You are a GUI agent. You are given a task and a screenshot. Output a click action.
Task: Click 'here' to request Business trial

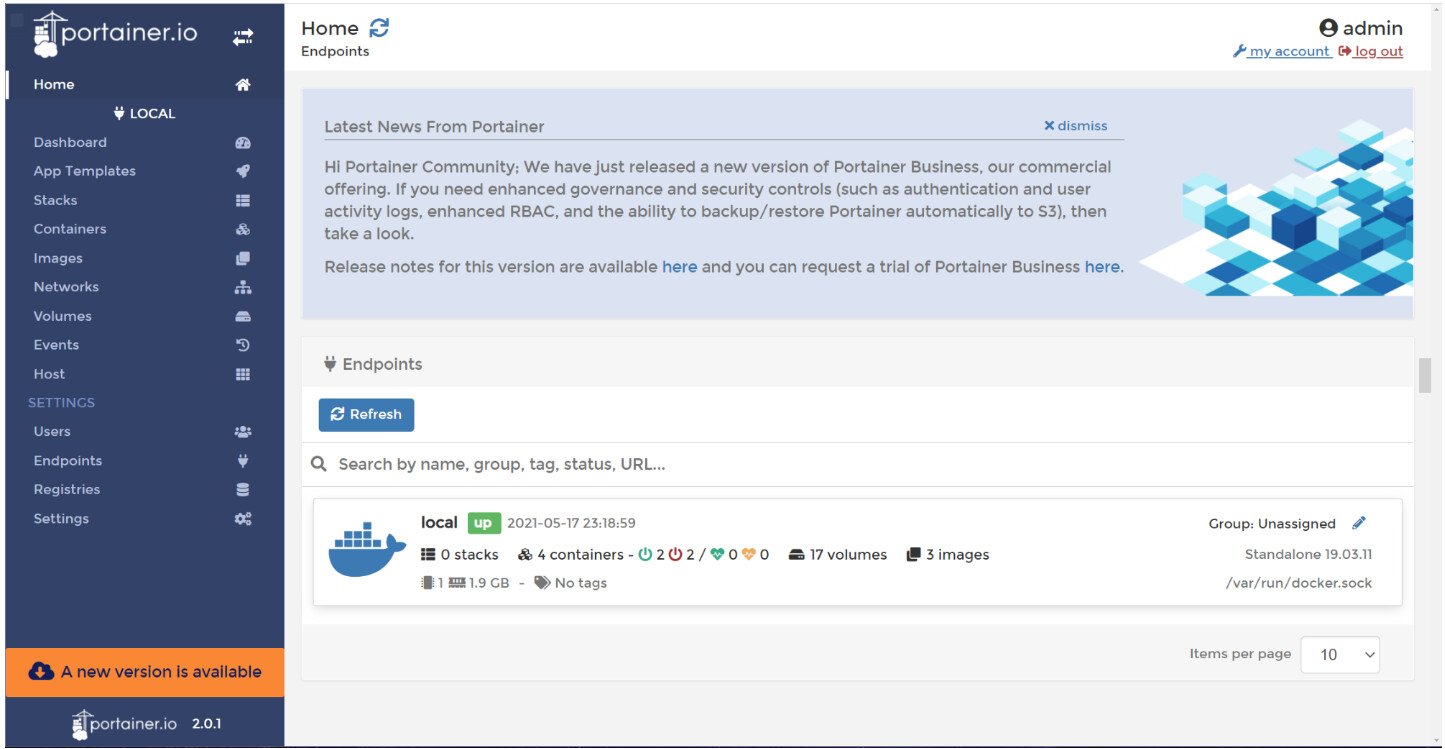click(x=1102, y=267)
